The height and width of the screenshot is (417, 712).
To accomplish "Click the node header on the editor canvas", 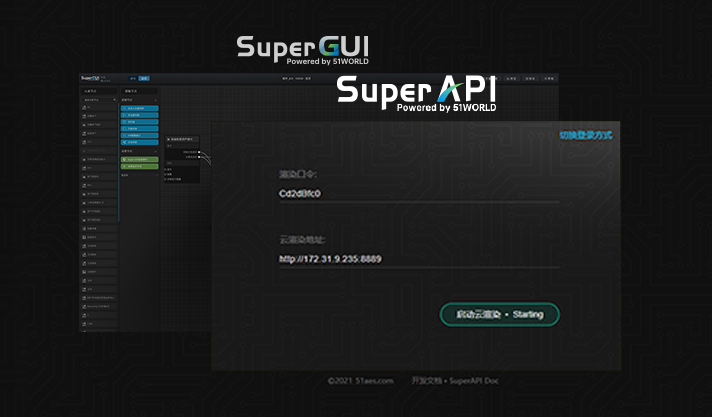I will 182,138.
